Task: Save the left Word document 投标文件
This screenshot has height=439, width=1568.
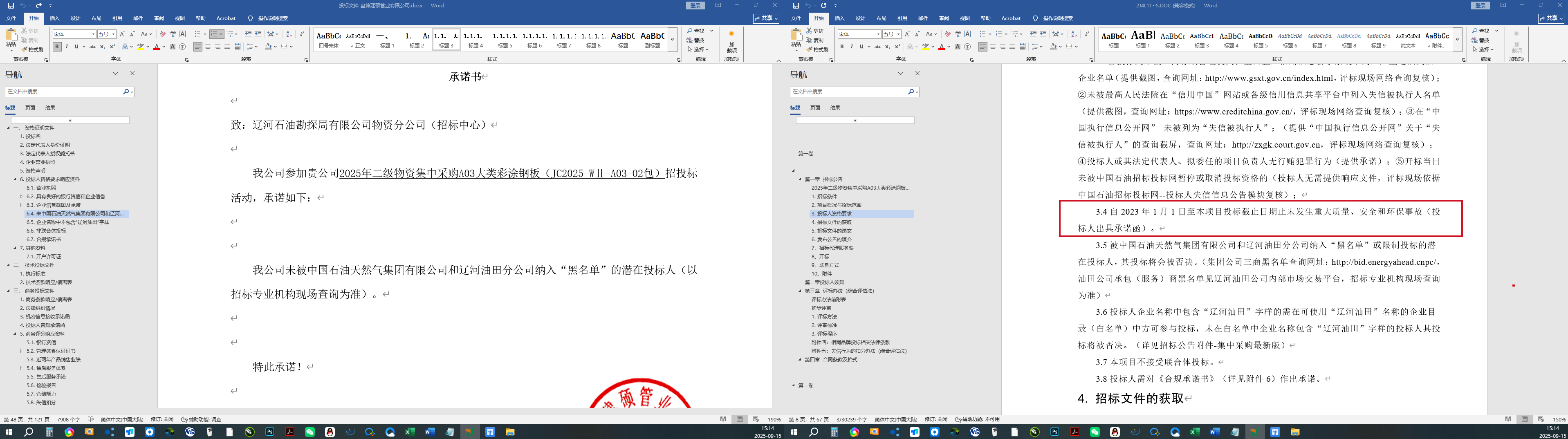Action: point(10,5)
